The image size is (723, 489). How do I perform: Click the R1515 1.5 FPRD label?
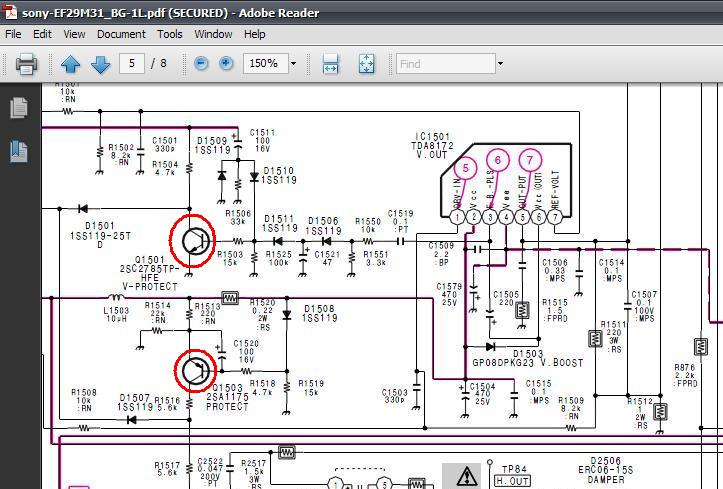click(555, 310)
